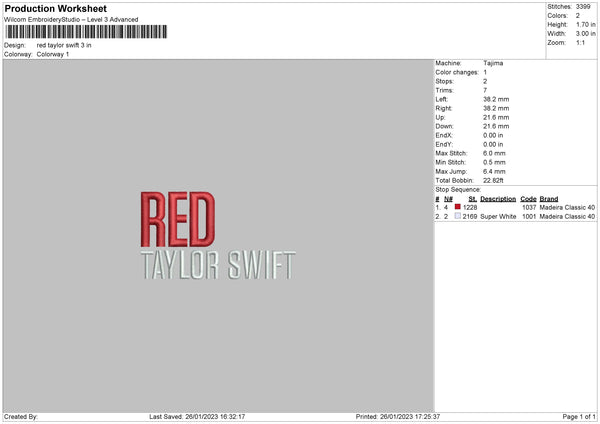Select the Width value 3.00 in

click(585, 34)
